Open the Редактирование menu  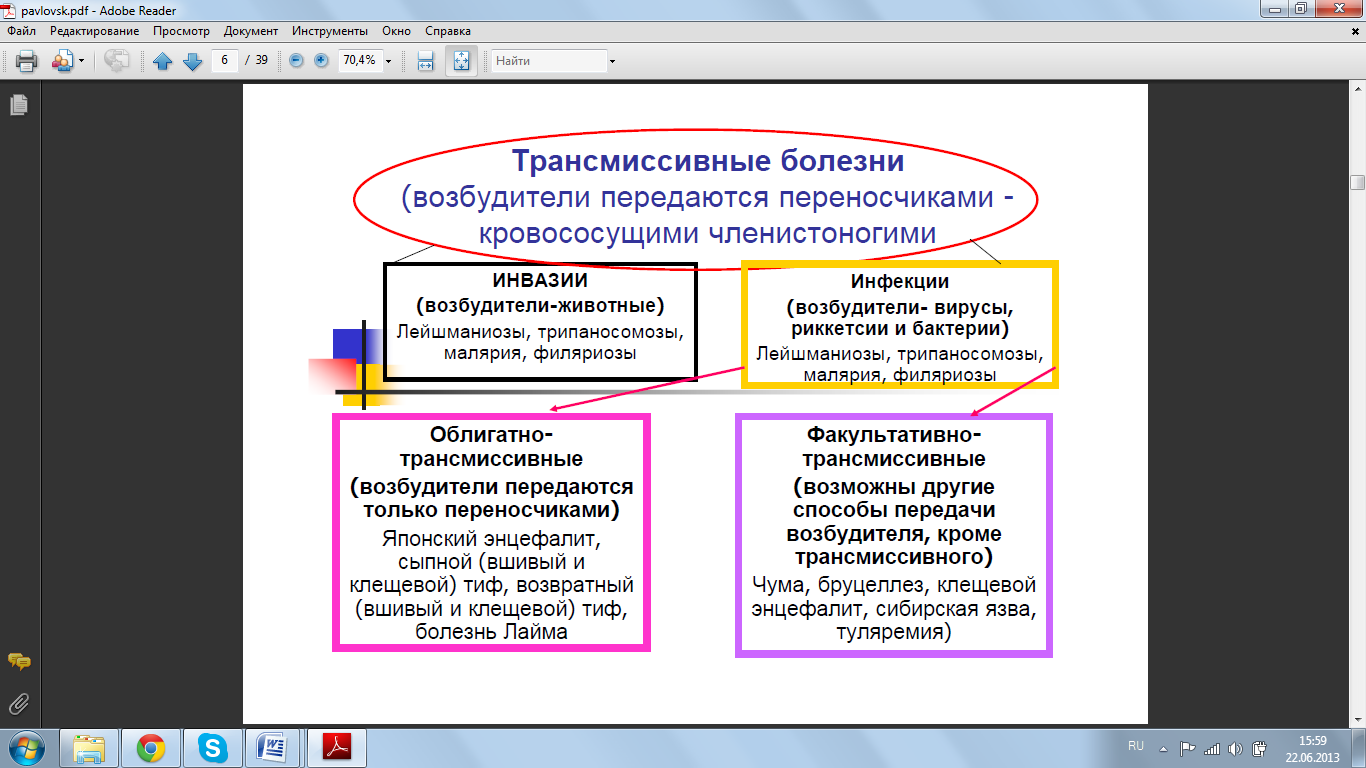tap(95, 31)
